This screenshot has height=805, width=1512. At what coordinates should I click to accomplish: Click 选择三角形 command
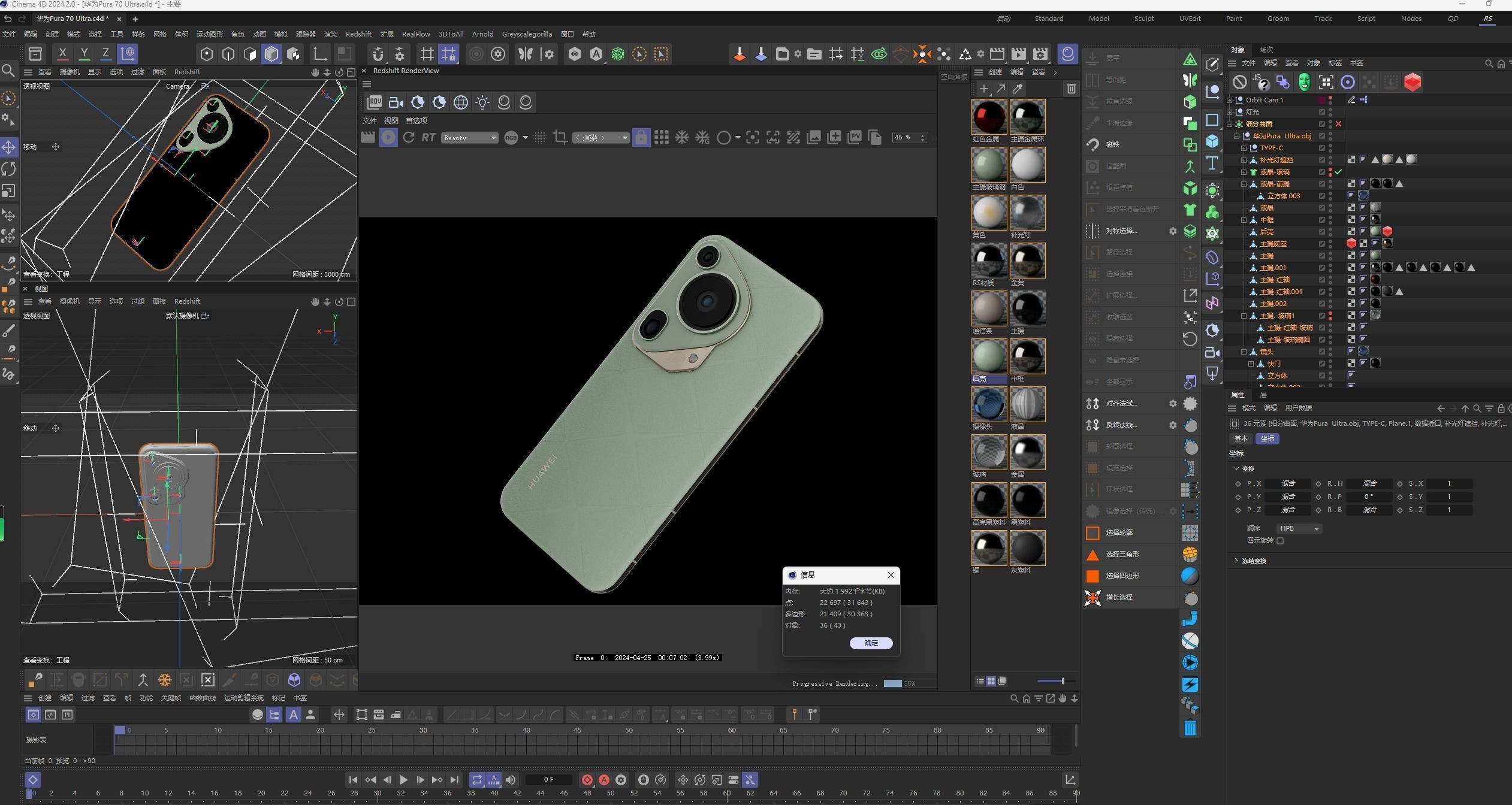tap(1122, 554)
